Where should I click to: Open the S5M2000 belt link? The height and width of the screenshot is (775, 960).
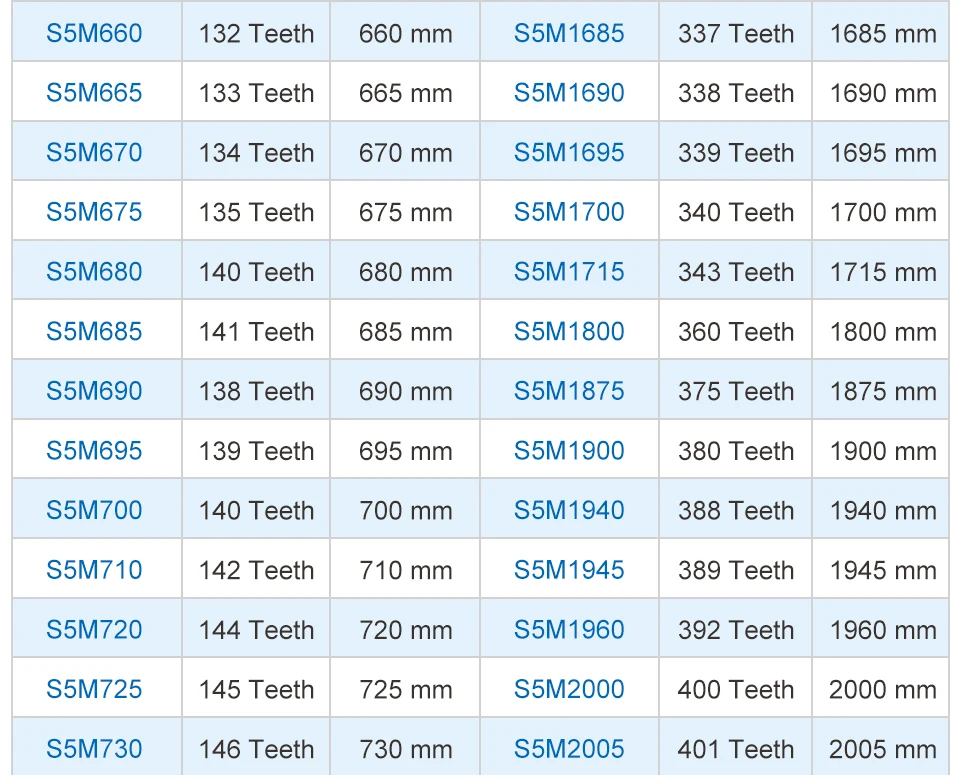[x=569, y=689]
